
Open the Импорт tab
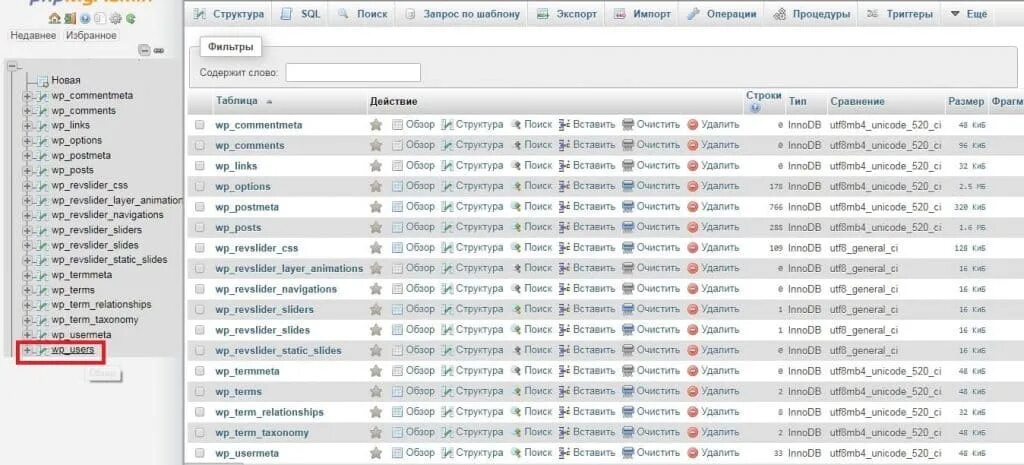[643, 14]
